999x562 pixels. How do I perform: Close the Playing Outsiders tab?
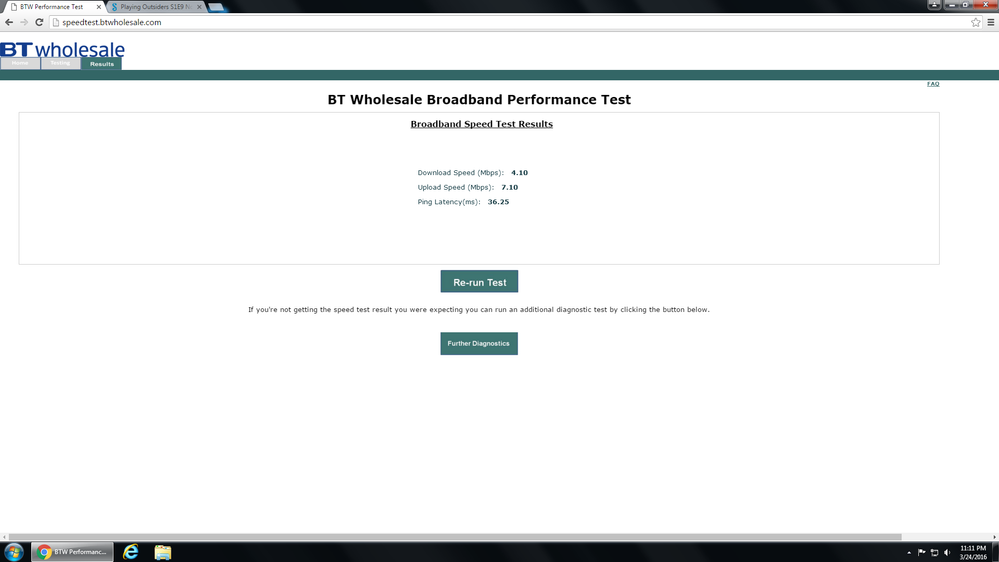[x=199, y=7]
